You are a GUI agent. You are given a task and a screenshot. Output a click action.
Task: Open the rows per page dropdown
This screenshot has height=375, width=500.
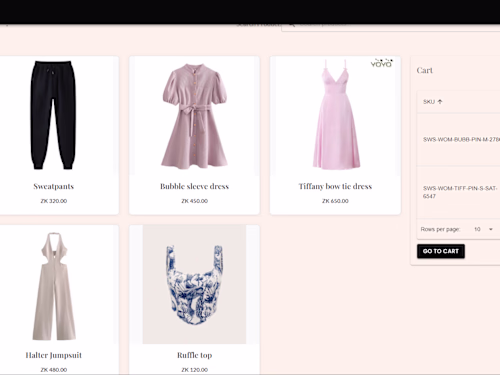tap(484, 229)
